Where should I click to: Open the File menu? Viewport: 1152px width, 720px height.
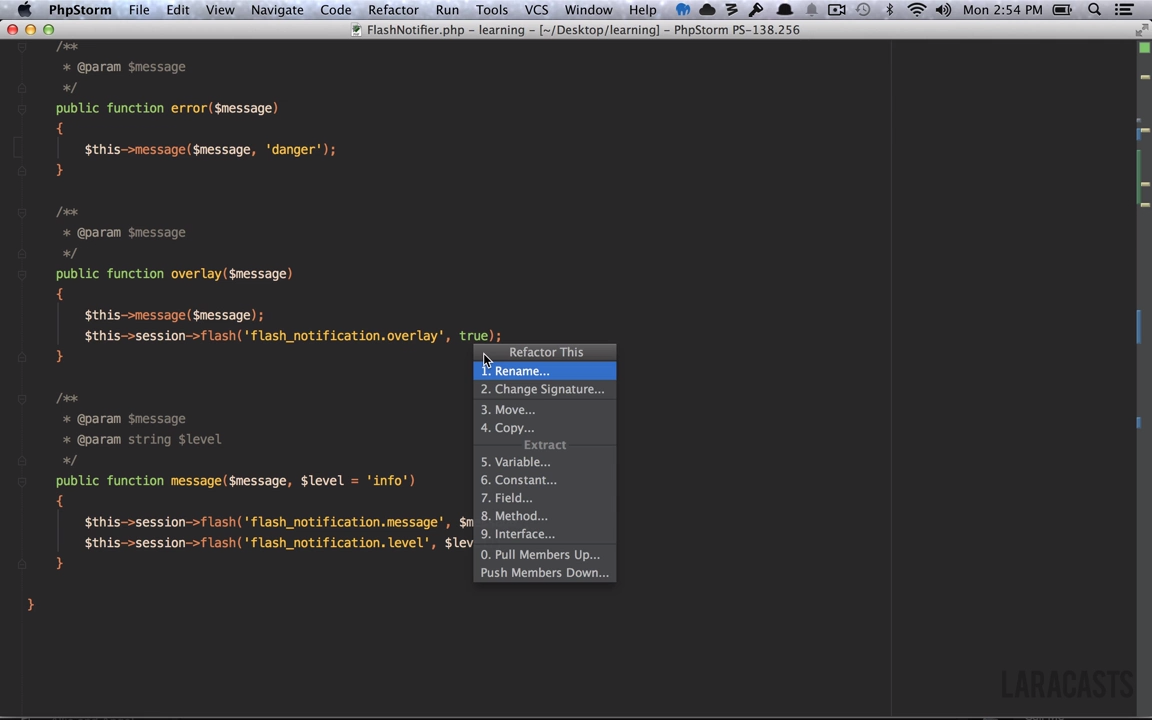pos(139,10)
